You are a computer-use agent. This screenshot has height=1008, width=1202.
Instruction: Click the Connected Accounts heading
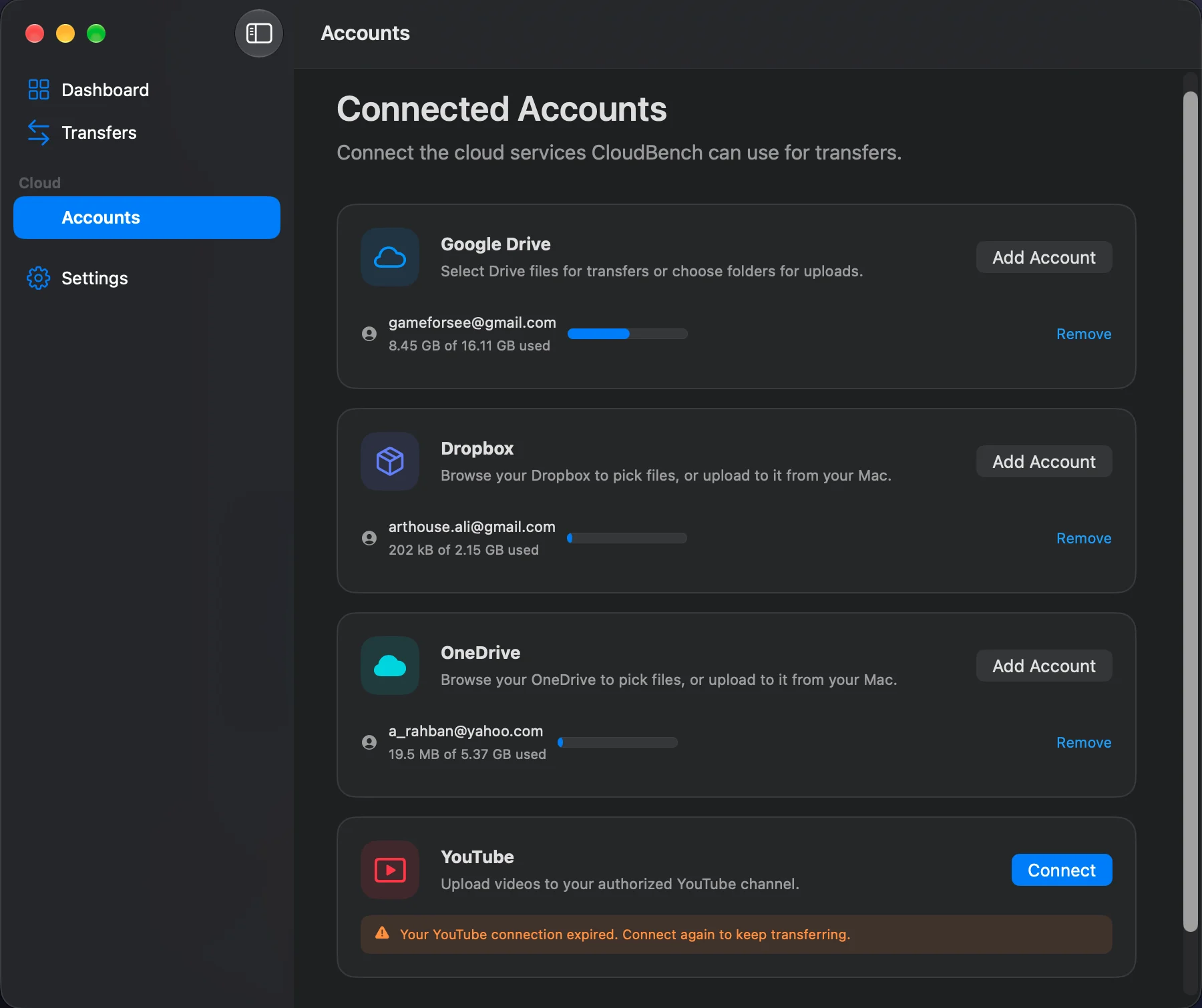502,109
